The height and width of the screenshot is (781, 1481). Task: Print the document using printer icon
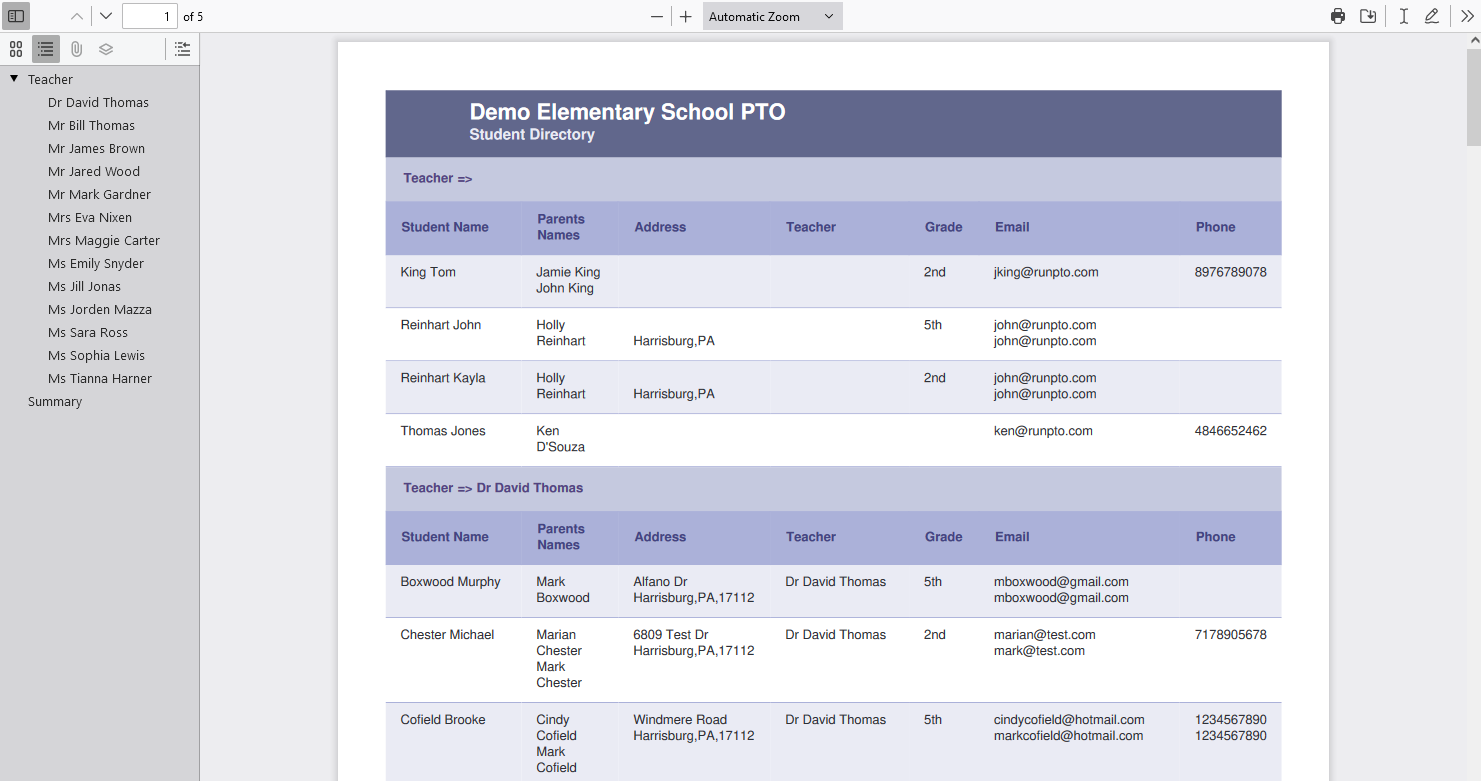pyautogui.click(x=1338, y=16)
